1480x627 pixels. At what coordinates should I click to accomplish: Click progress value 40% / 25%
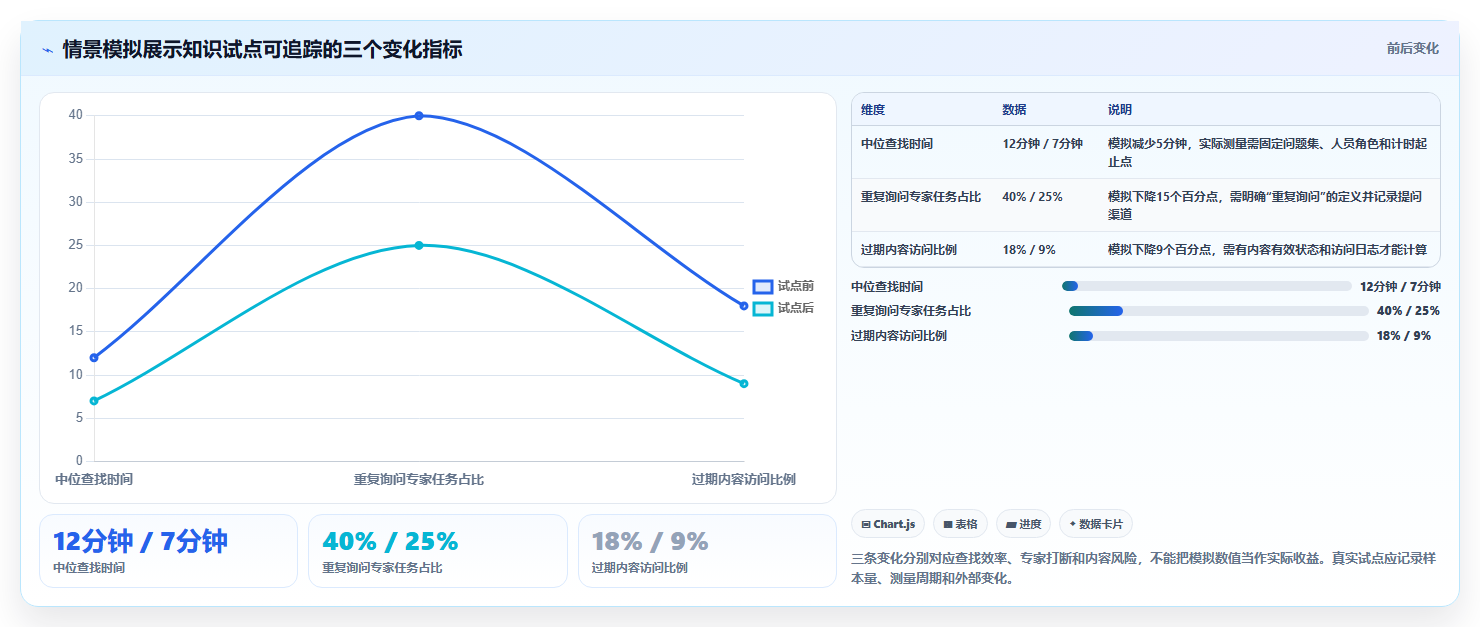pos(1408,311)
